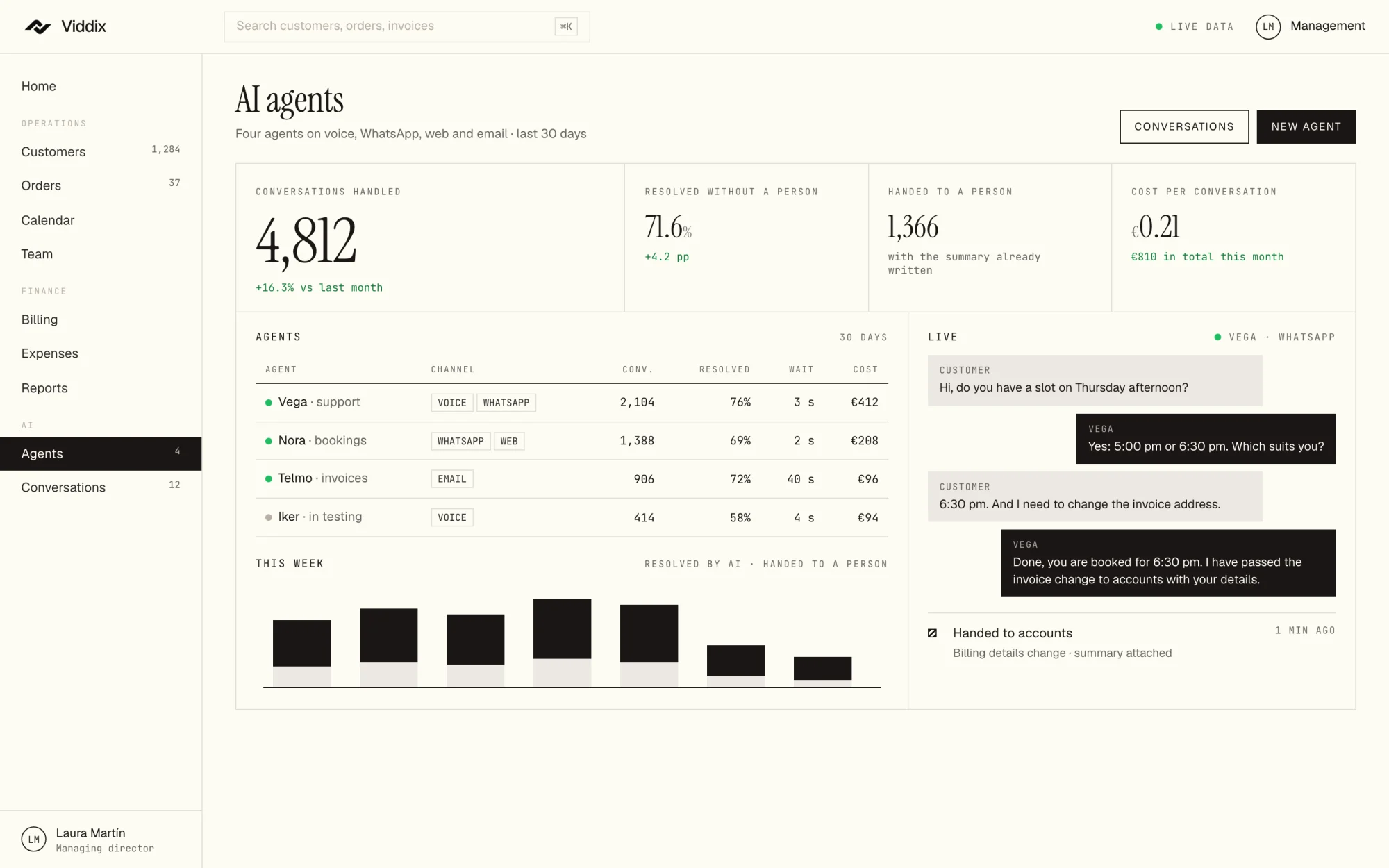Click Nora's WEB channel tag
The width and height of the screenshot is (1389, 868).
coord(509,441)
